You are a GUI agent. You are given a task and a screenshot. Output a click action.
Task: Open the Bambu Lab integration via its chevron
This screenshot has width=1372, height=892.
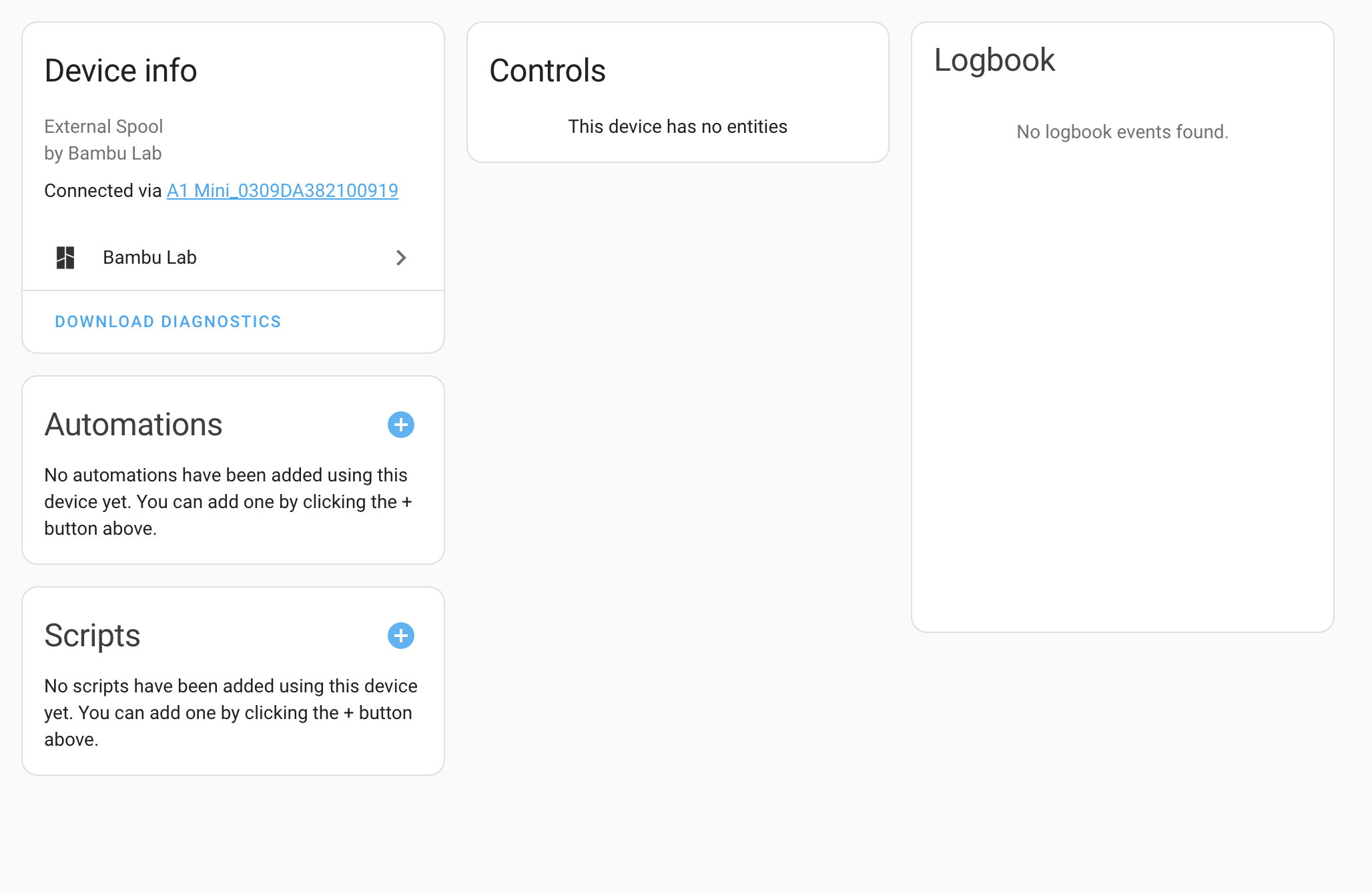click(x=401, y=257)
